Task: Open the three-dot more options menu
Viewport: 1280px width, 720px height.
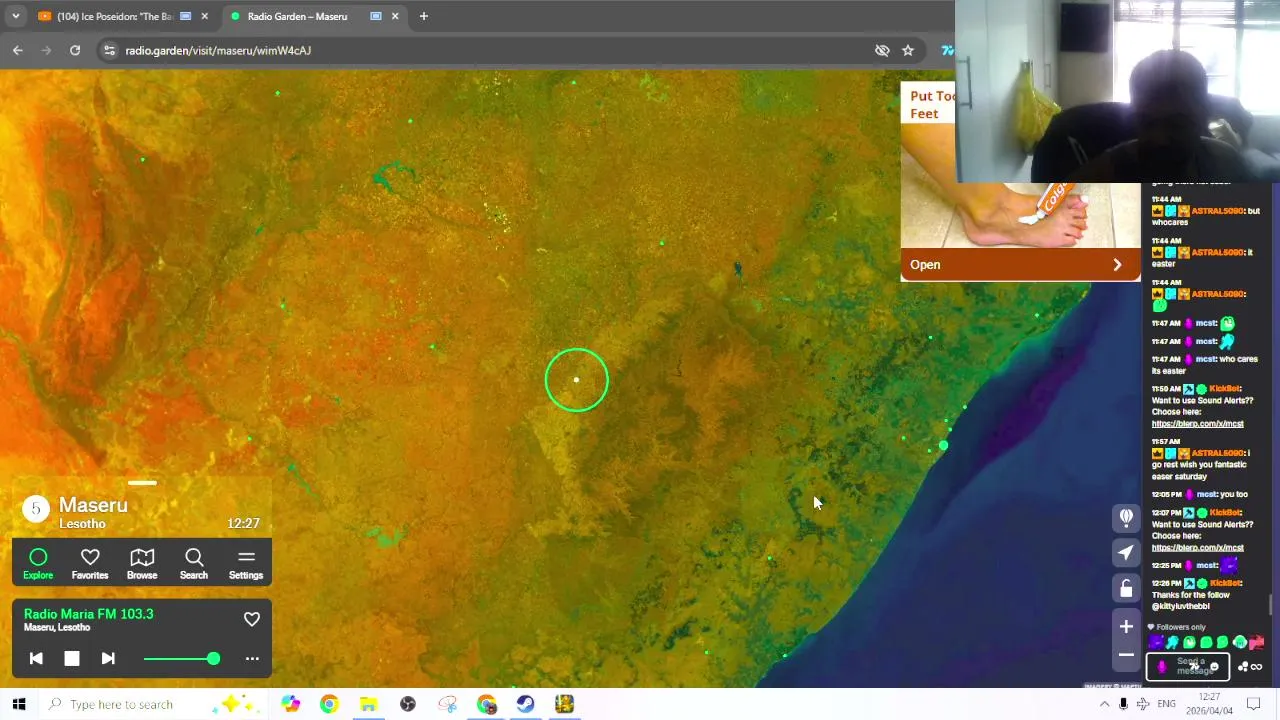Action: pos(252,658)
